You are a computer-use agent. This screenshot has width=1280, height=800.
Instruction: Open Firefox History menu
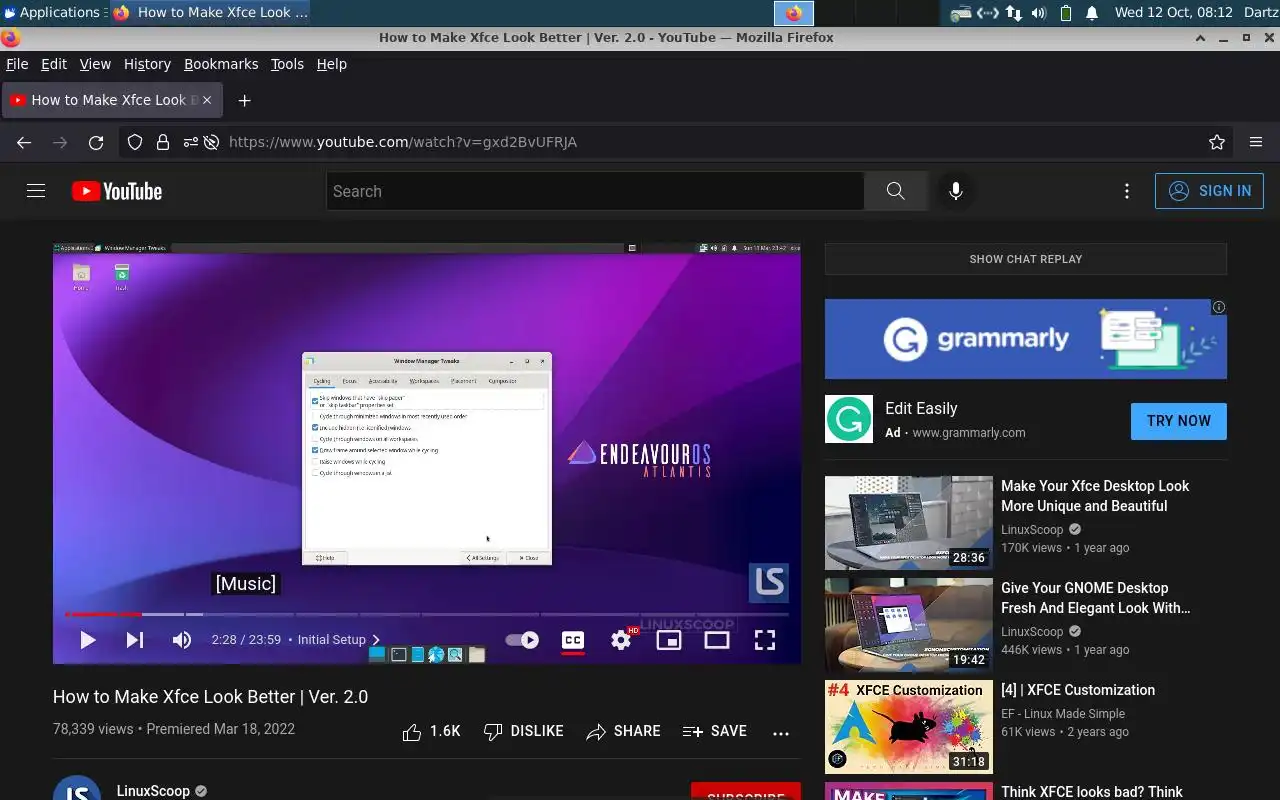[x=147, y=64]
